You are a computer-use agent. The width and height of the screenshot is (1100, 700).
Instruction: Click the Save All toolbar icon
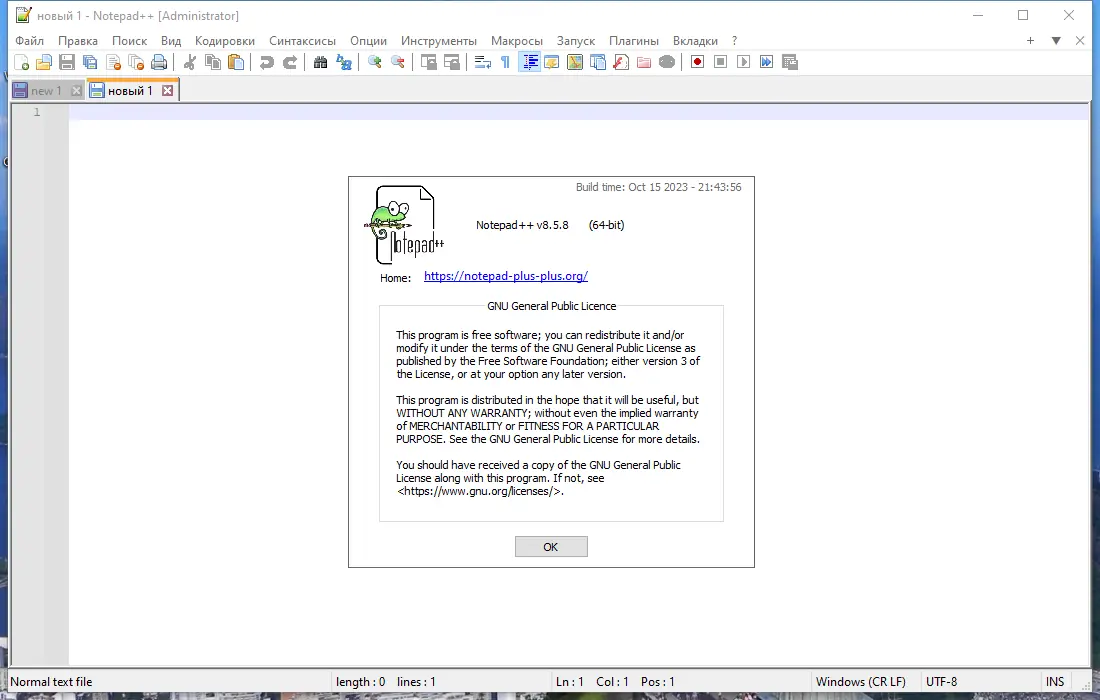coord(90,62)
